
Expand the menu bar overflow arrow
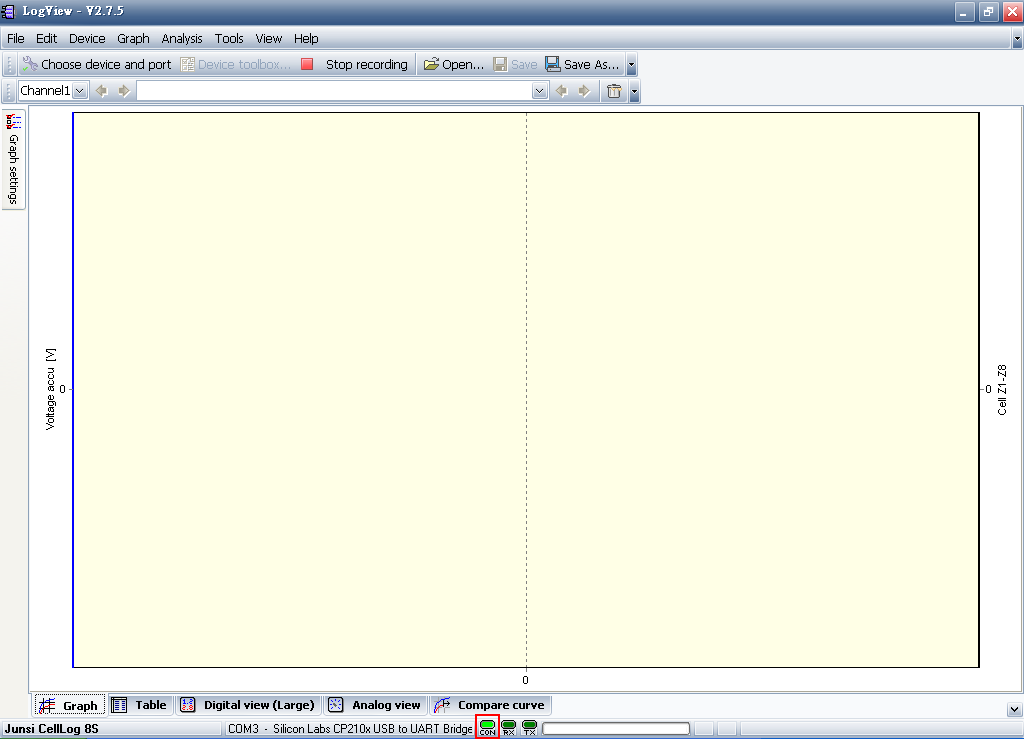click(x=1017, y=39)
